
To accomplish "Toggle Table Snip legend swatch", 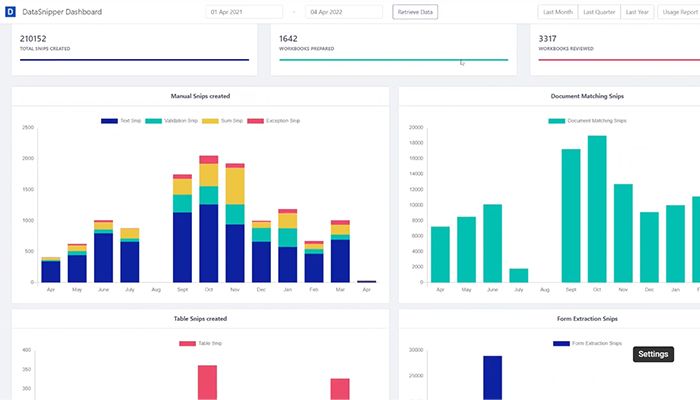I will (x=187, y=344).
